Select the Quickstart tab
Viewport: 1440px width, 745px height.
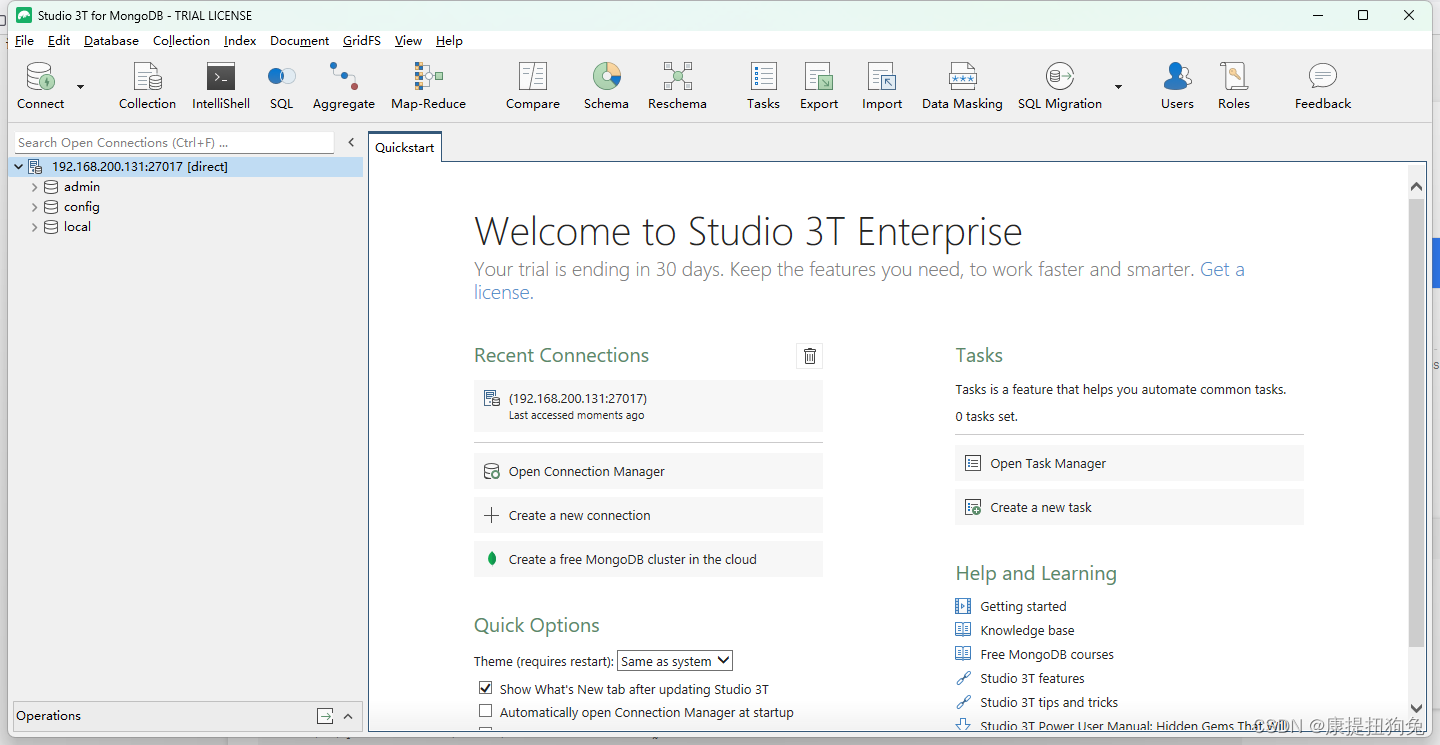(405, 147)
